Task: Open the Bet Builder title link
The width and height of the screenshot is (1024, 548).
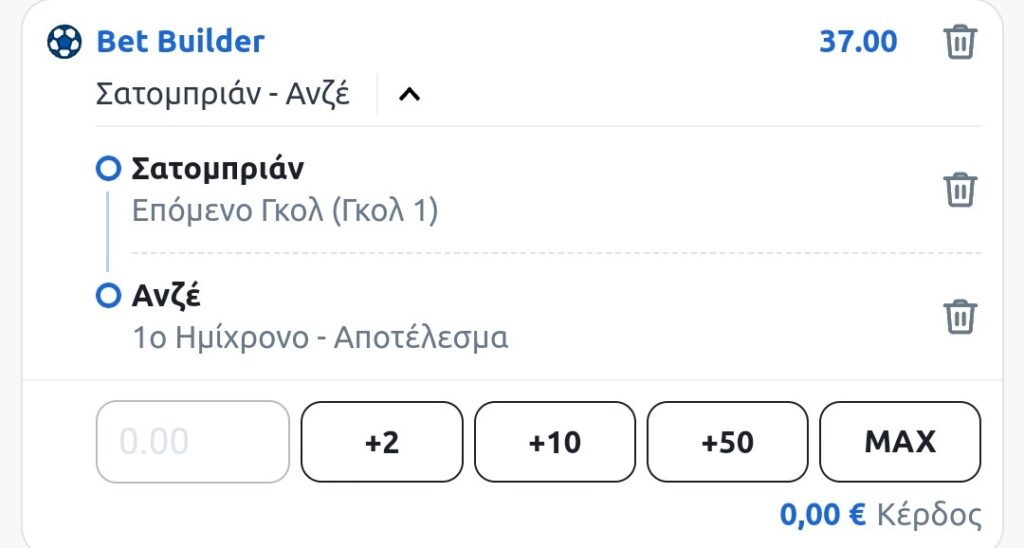Action: (180, 42)
